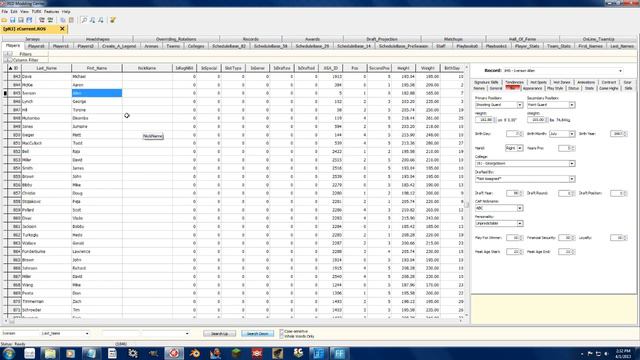Open the Hot Spots tab in record panel
The height and width of the screenshot is (360, 640).
538,82
